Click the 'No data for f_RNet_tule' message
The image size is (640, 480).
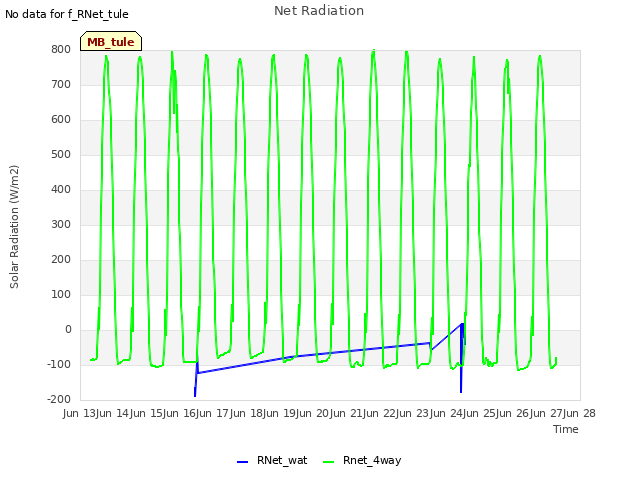pos(67,14)
